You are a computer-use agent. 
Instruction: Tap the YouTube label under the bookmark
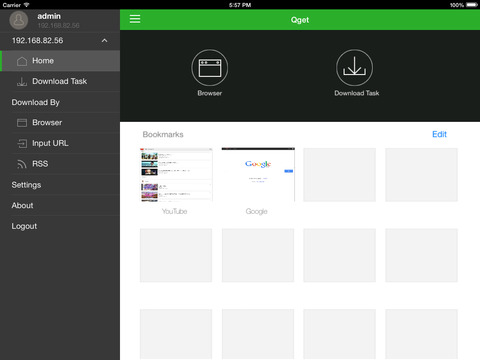(x=174, y=211)
